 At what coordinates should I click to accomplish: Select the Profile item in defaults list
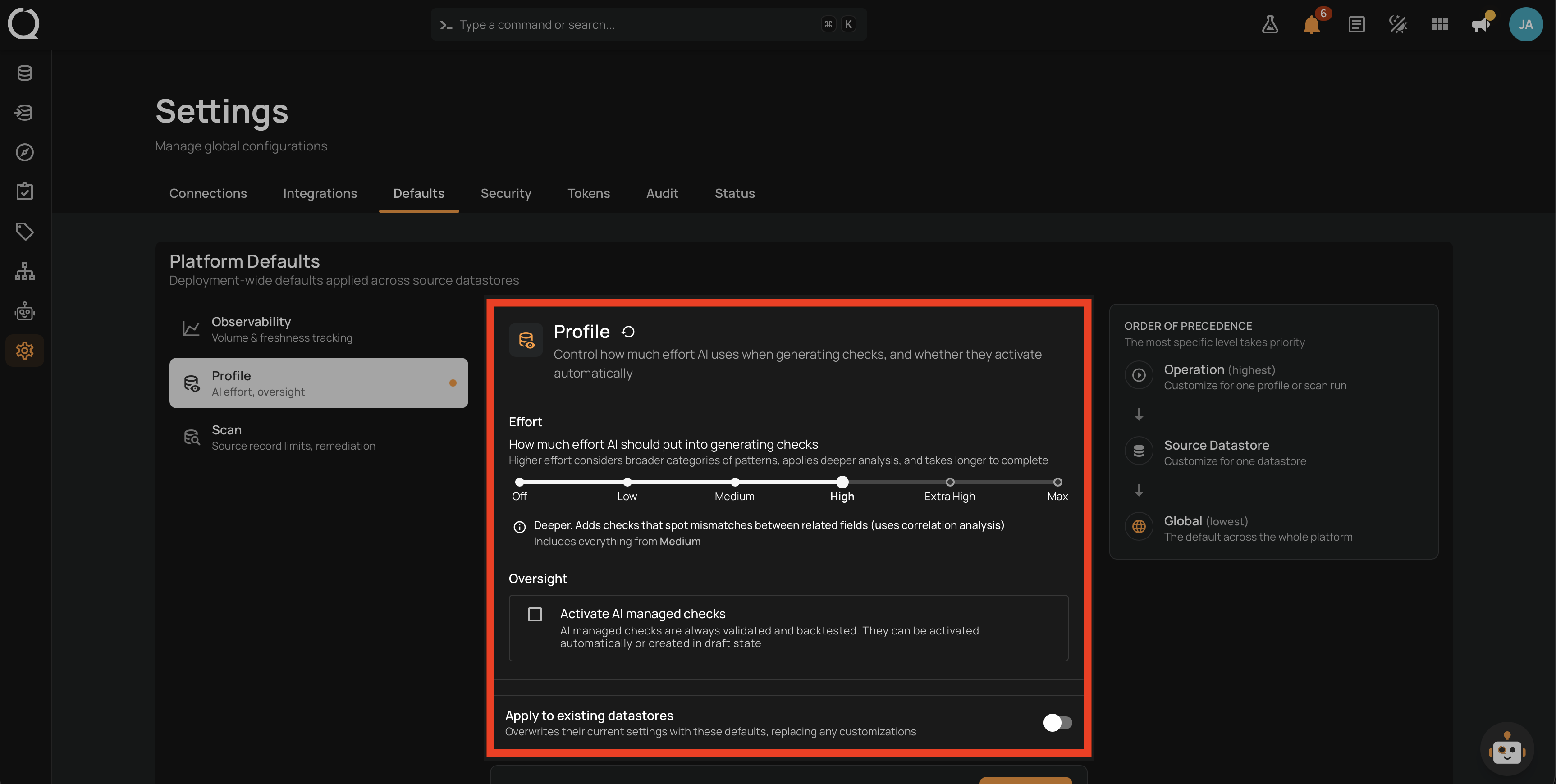coord(319,383)
